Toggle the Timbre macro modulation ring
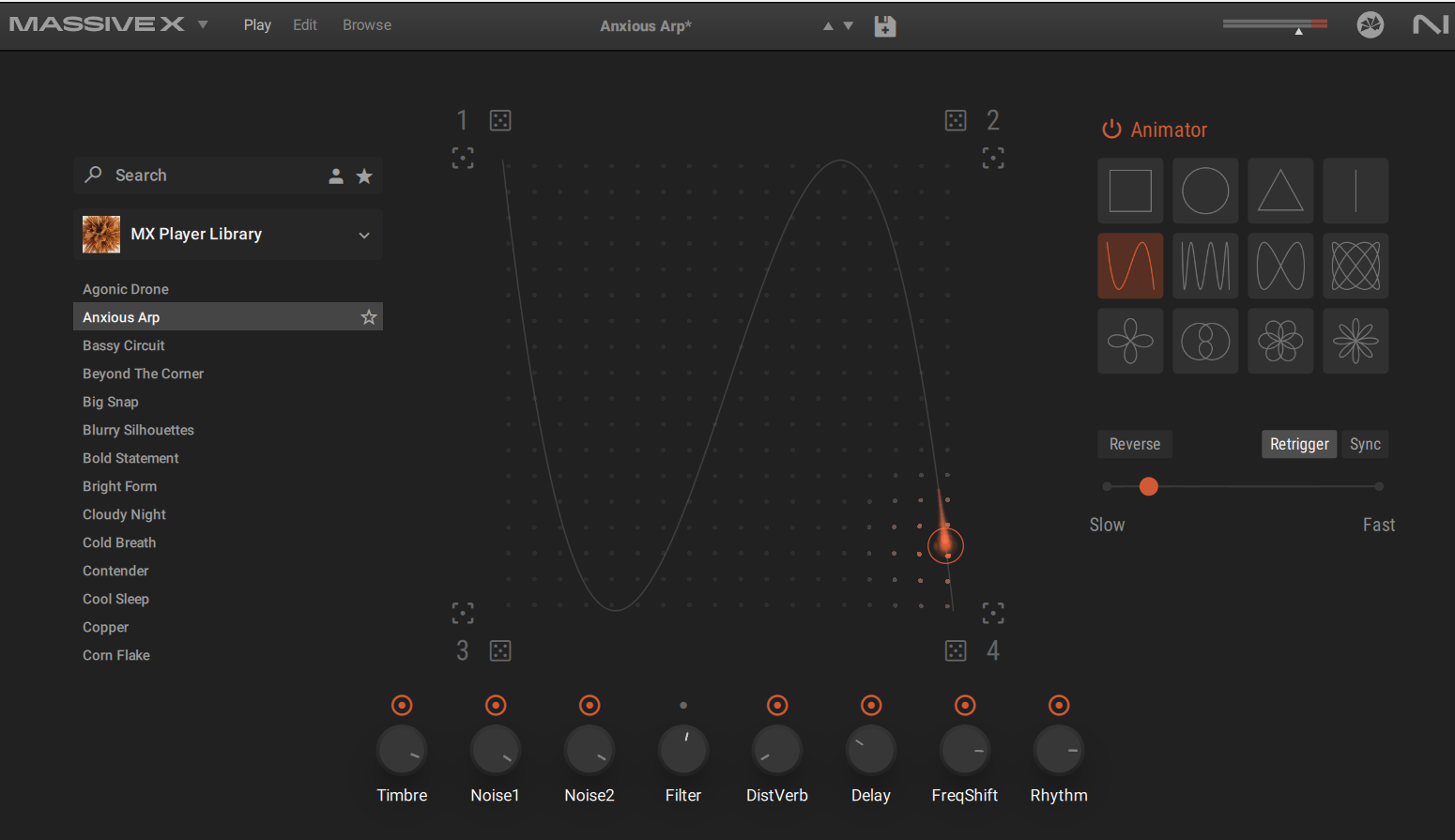This screenshot has width=1455, height=840. click(402, 705)
